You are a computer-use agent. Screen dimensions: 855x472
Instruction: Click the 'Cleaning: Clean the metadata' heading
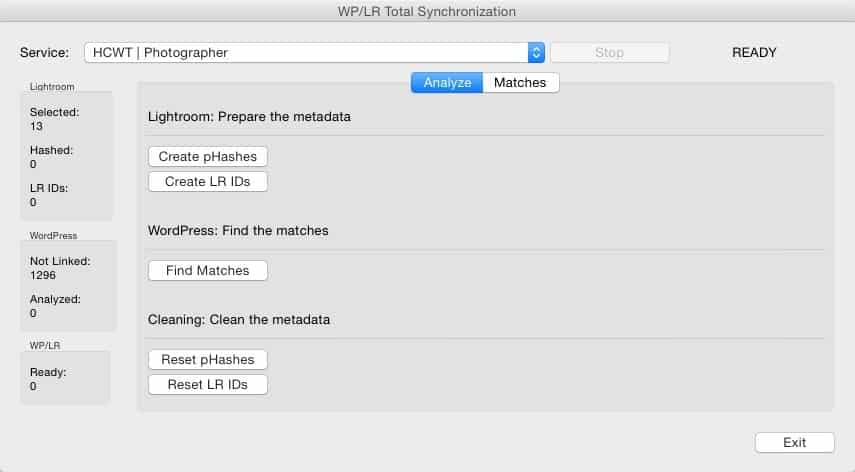[x=239, y=319]
